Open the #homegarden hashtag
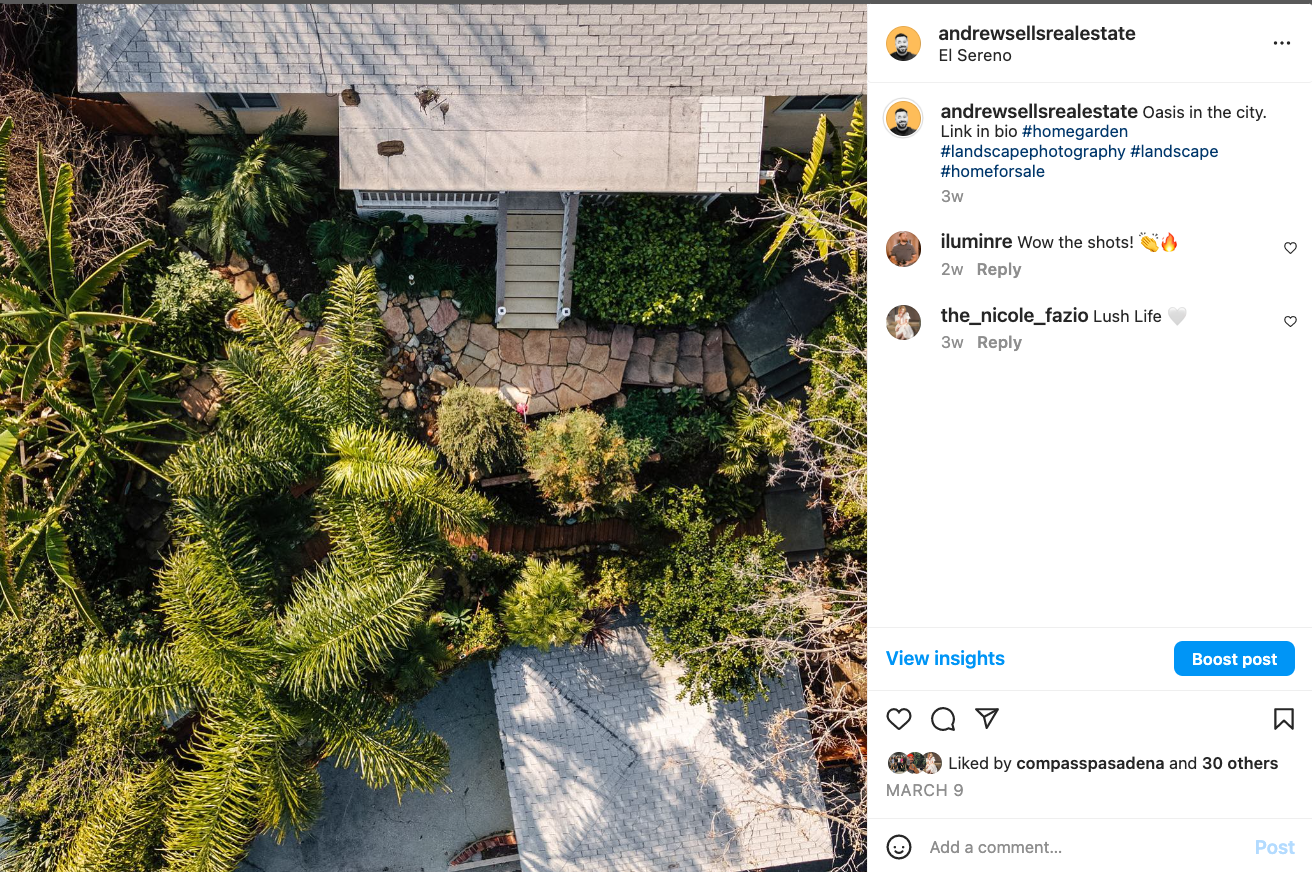1312x872 pixels. pos(1074,132)
